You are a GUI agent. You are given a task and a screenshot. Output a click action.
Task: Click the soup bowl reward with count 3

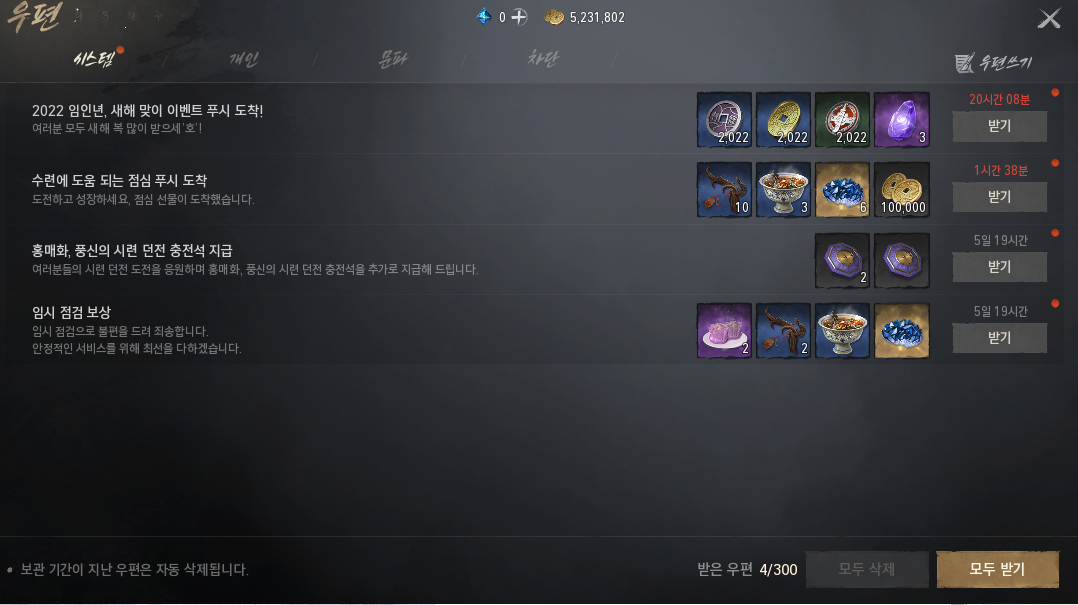point(783,190)
